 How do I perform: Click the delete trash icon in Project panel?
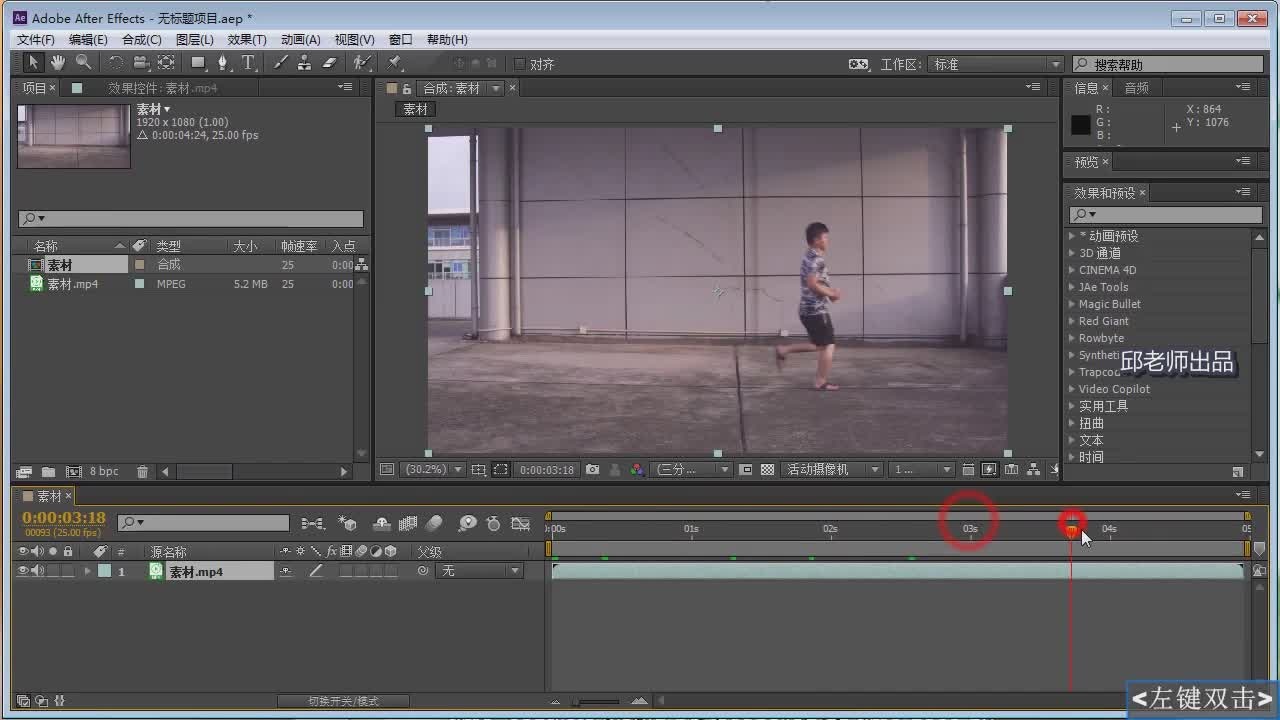click(142, 471)
